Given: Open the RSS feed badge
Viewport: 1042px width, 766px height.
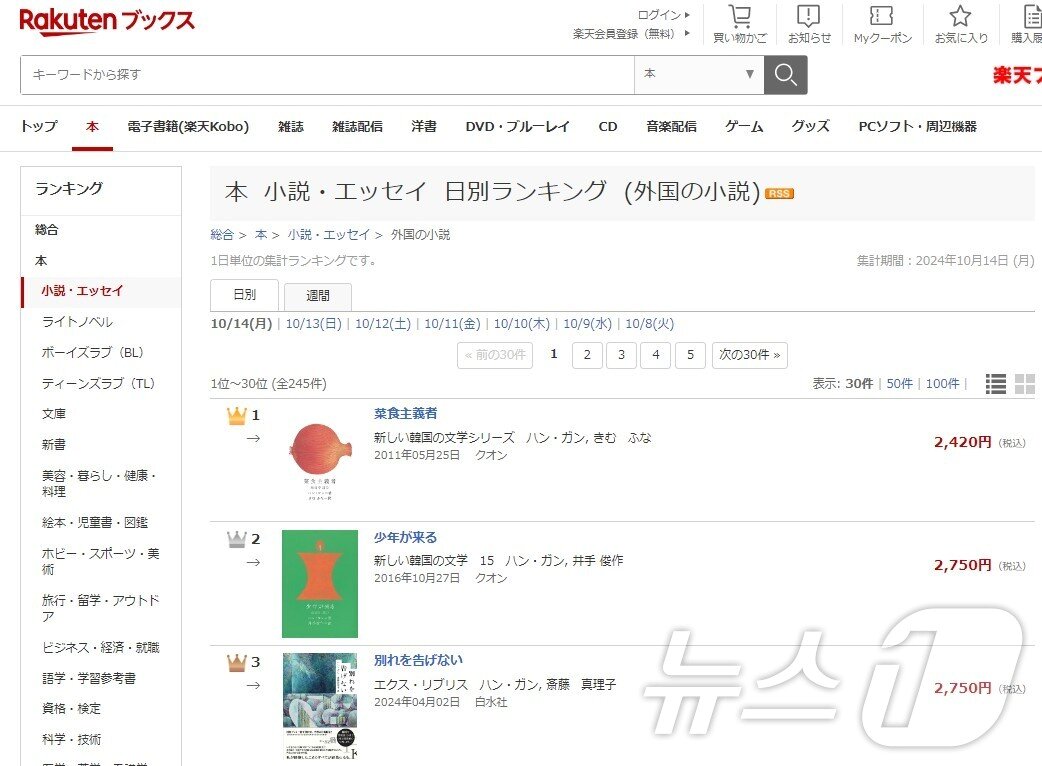Looking at the screenshot, I should pyautogui.click(x=780, y=193).
